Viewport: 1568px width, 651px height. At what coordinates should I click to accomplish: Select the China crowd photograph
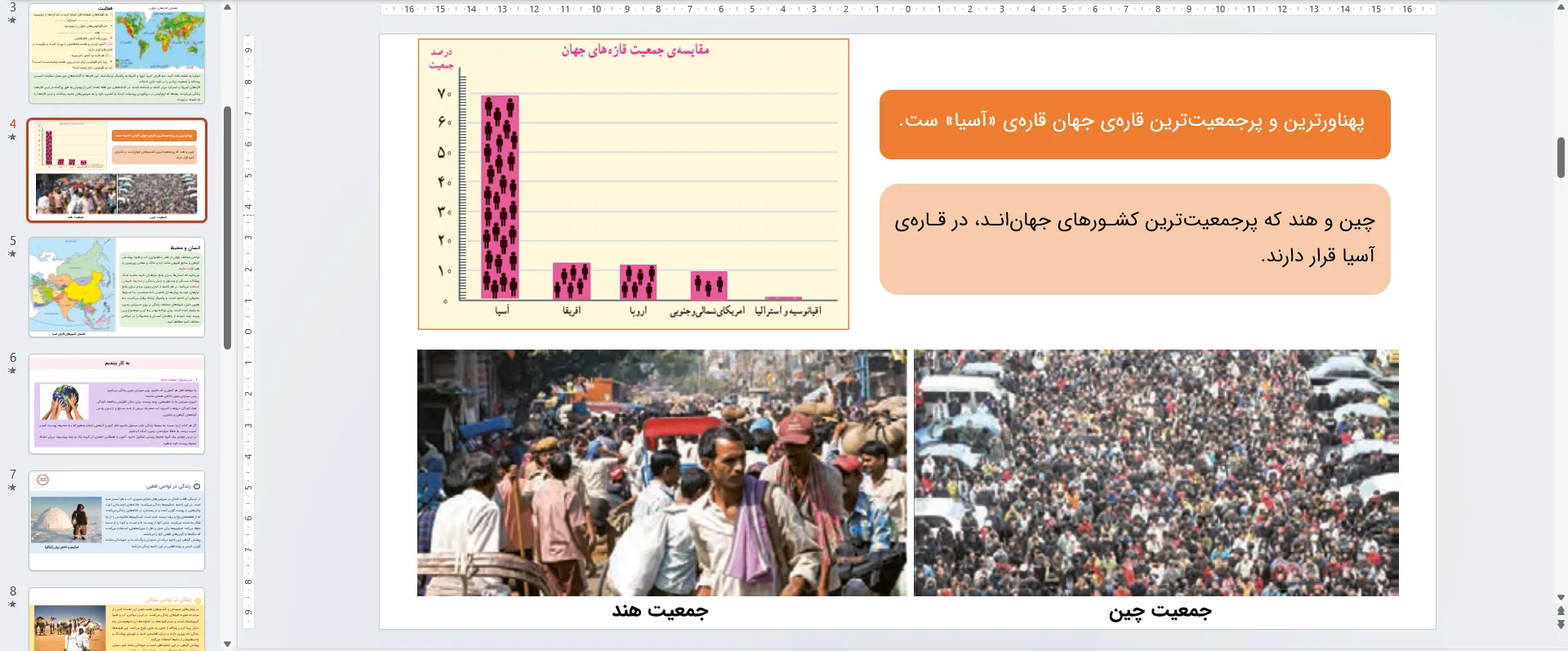coord(1156,473)
